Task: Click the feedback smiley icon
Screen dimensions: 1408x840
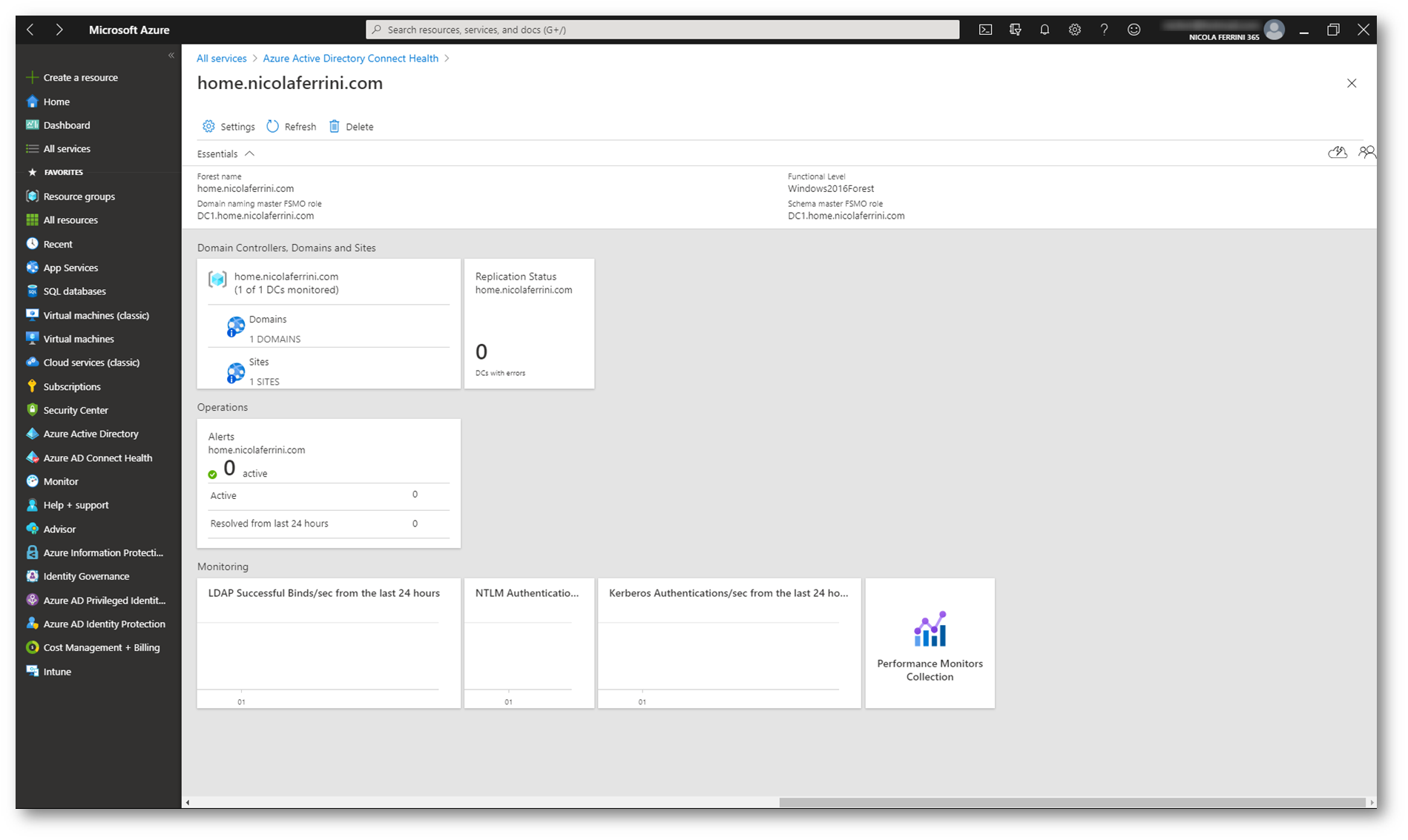Action: pos(1134,30)
